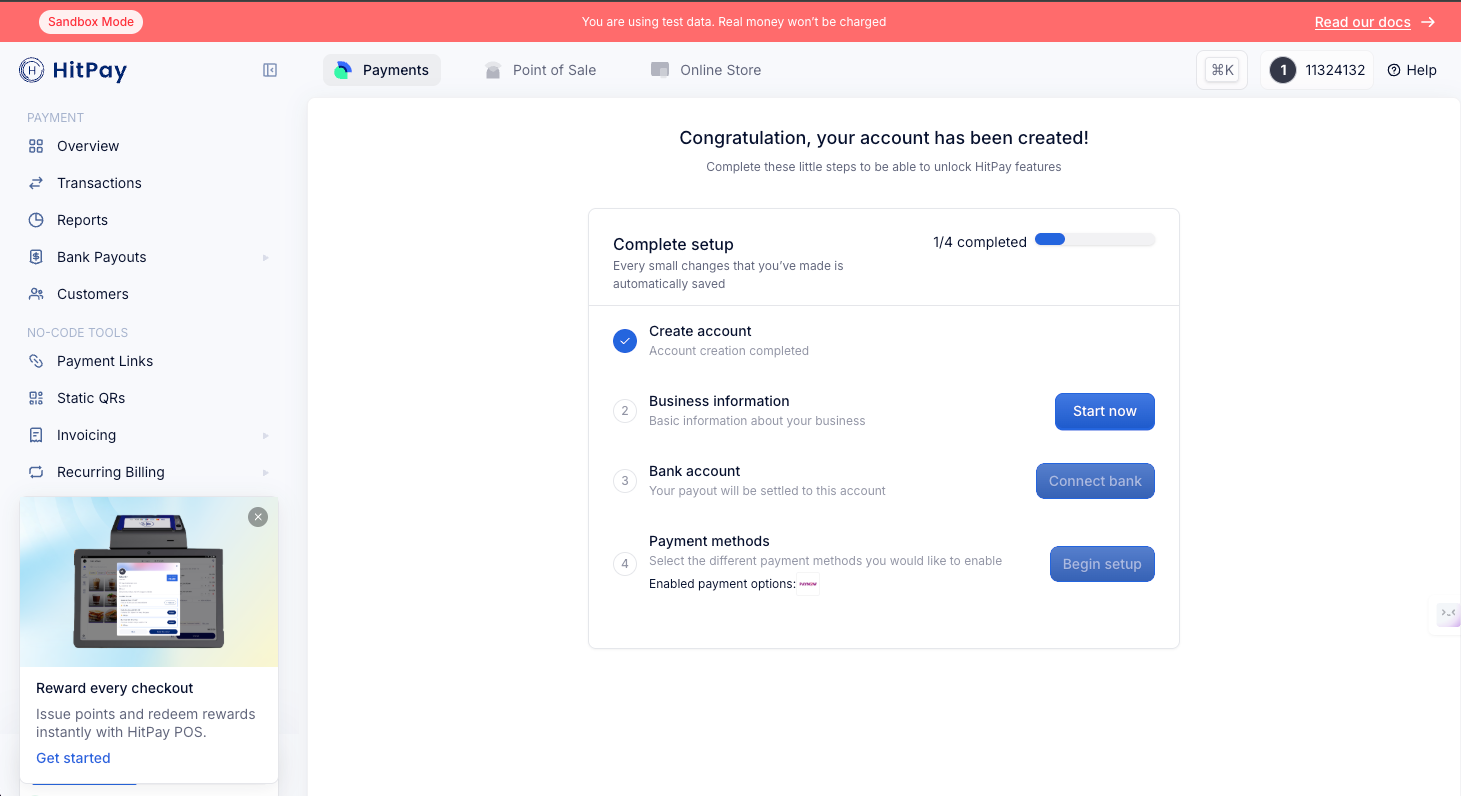Click the Transactions arrows icon
This screenshot has height=796, width=1461.
point(36,183)
